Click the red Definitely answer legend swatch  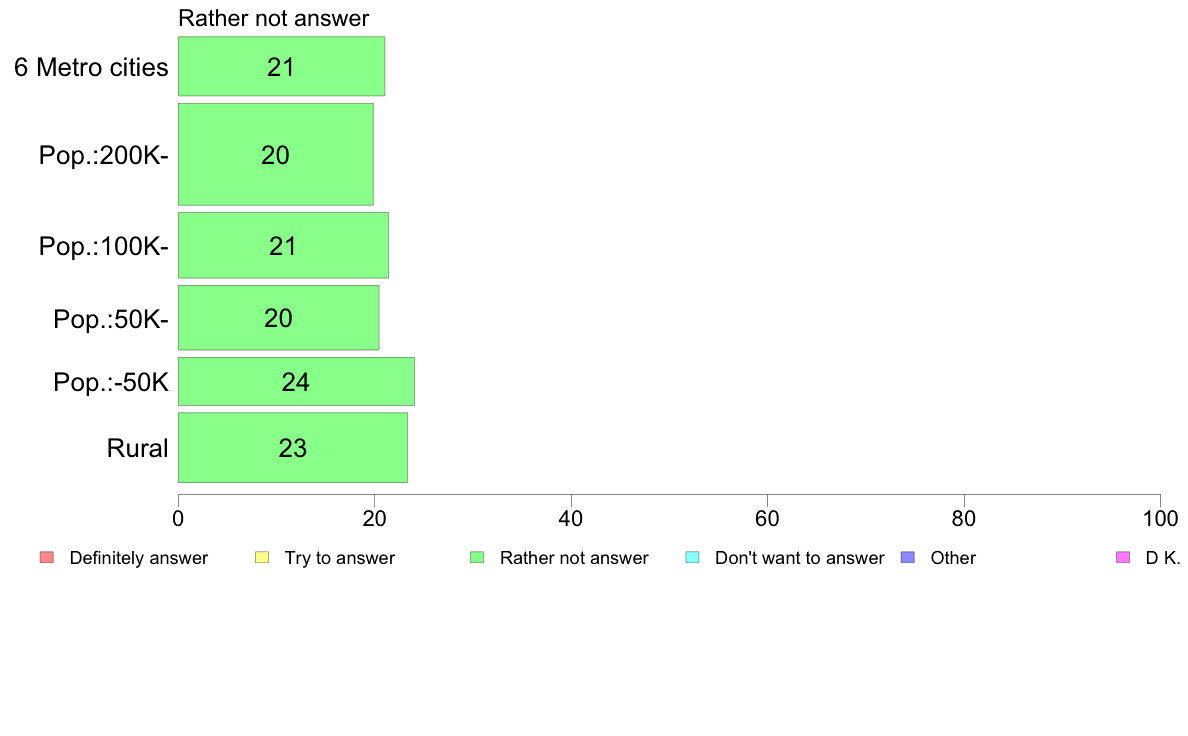coord(47,557)
